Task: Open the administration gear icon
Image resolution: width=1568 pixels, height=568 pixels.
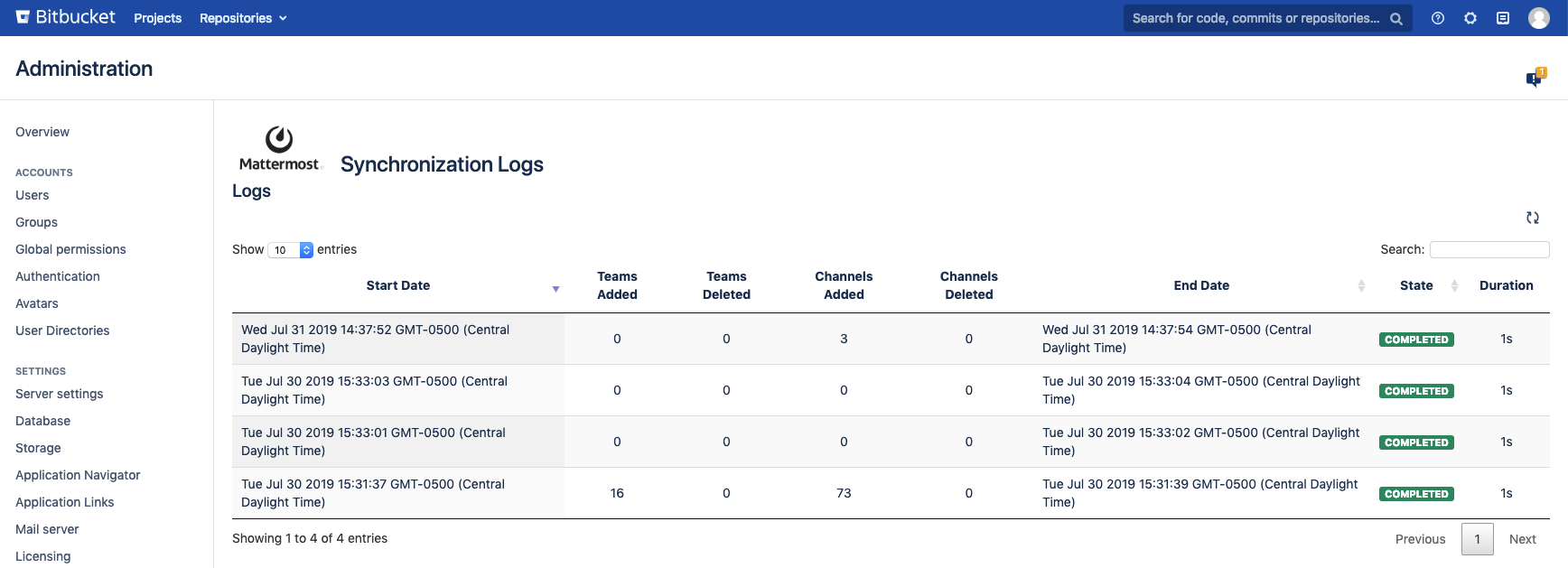Action: [x=1470, y=18]
